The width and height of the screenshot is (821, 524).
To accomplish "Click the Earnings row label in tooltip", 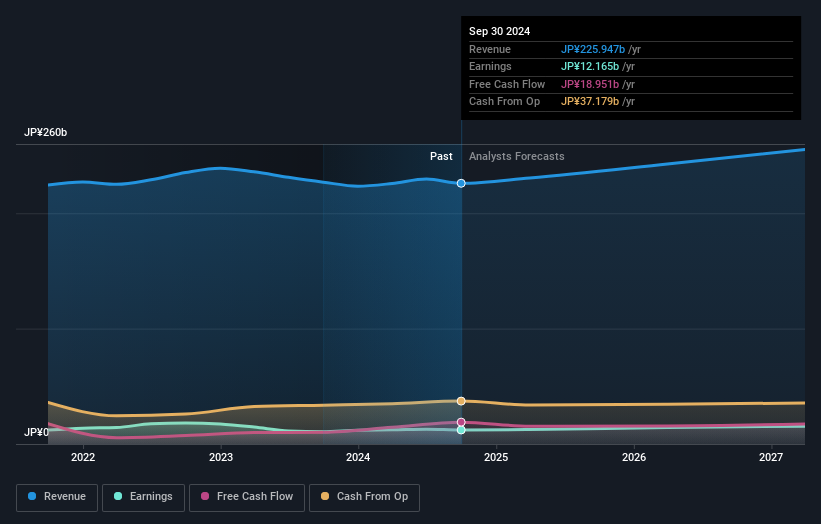I will (x=490, y=66).
